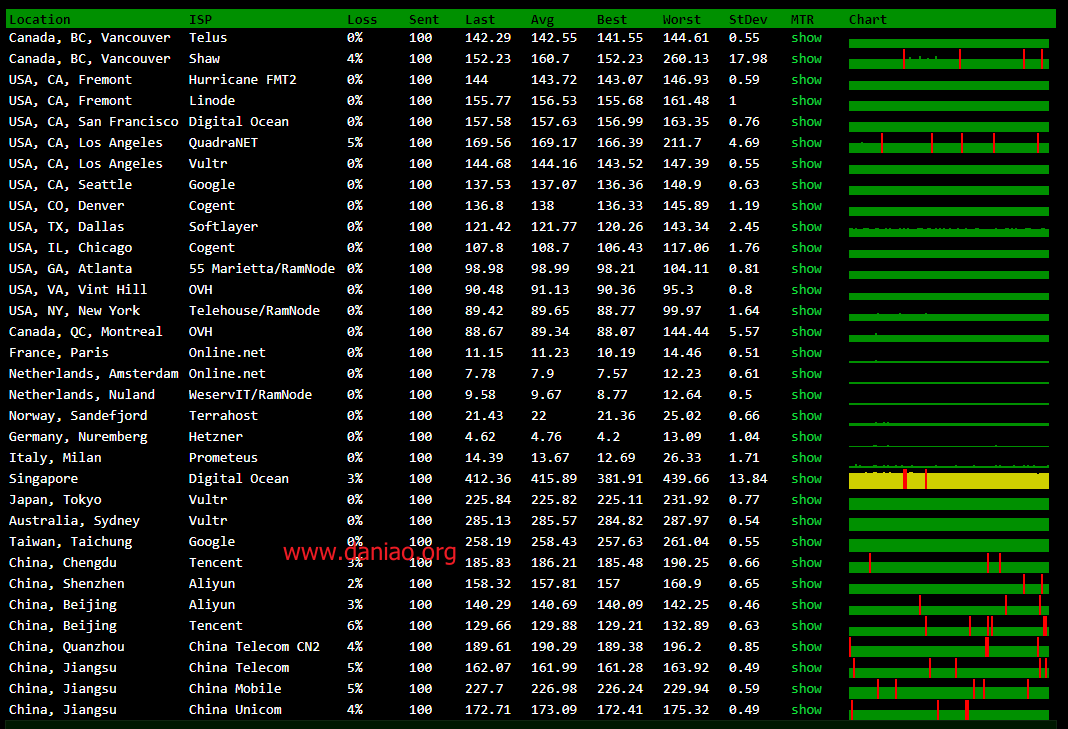Click show for Beijing Tencent row

(806, 625)
